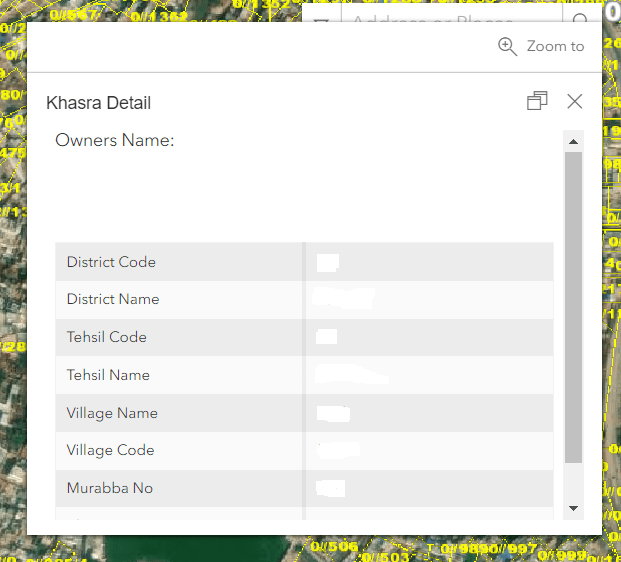
Task: Click the Khasra Detail title text
Action: (x=99, y=103)
